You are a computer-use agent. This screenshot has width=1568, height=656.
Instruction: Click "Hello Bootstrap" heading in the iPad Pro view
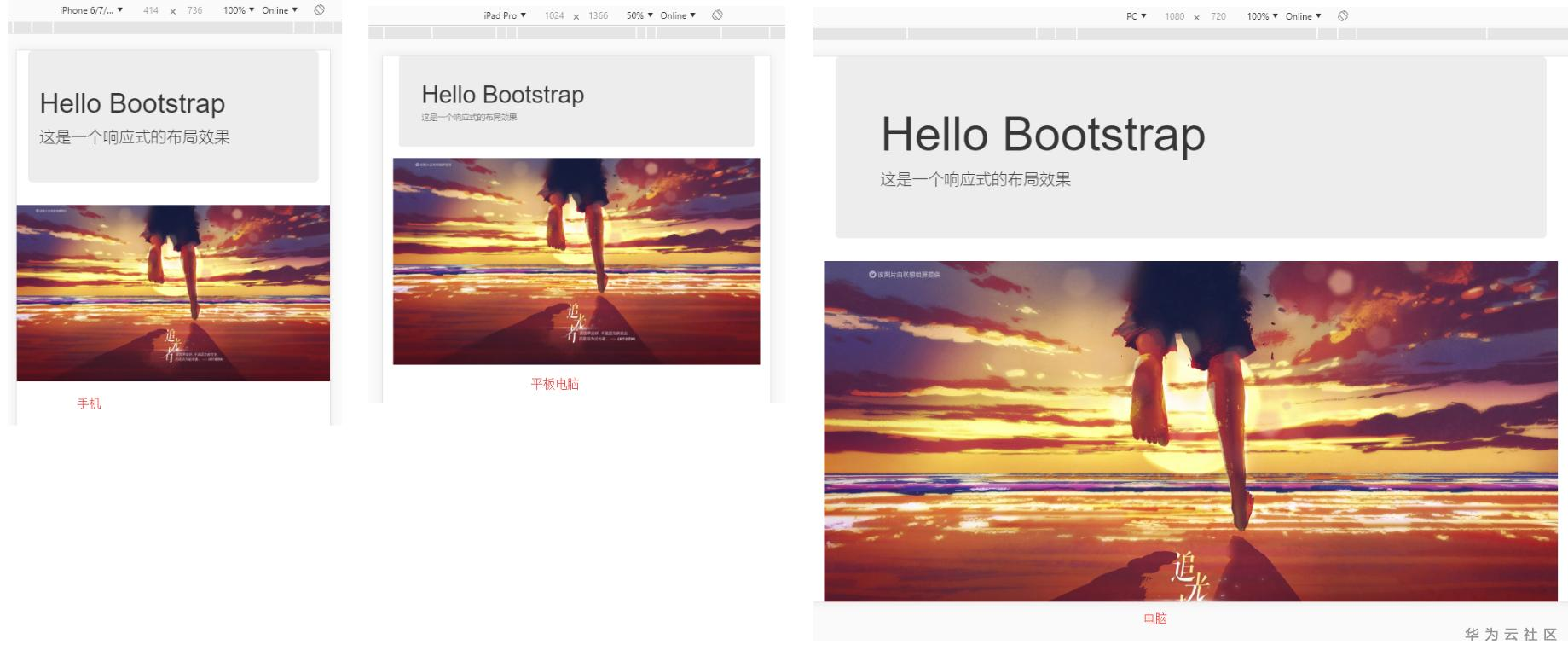[503, 95]
